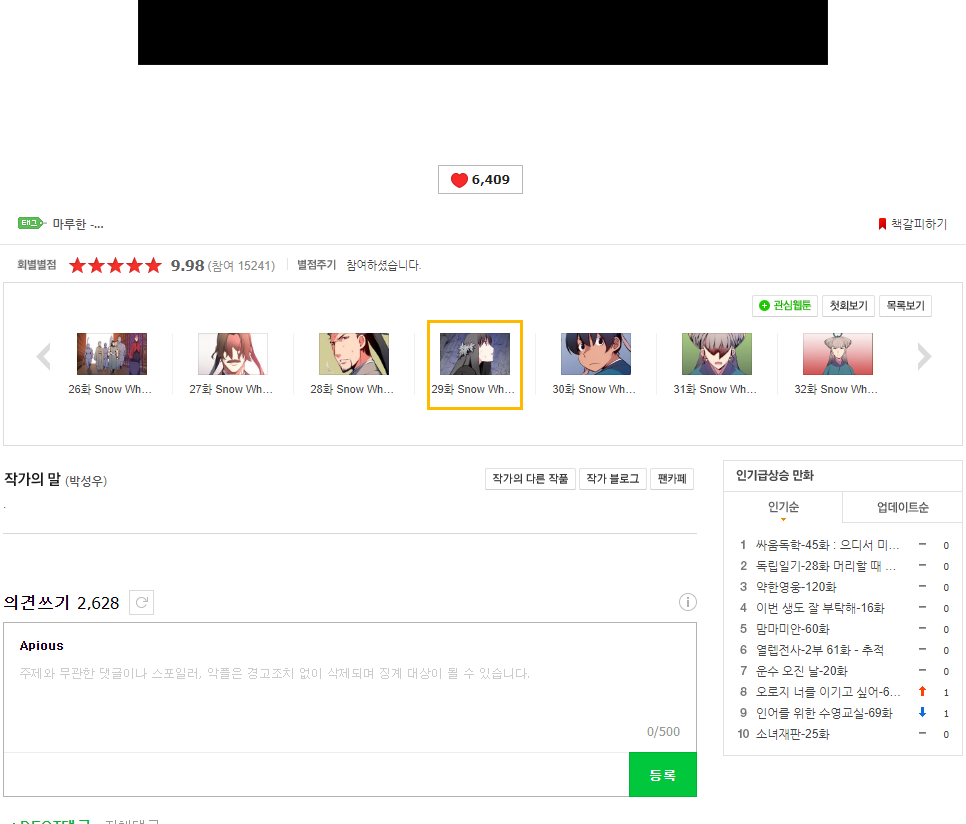966x824 pixels.
Task: Open ranked item 오로지 너를 이기고 싶어
Action: [828, 692]
